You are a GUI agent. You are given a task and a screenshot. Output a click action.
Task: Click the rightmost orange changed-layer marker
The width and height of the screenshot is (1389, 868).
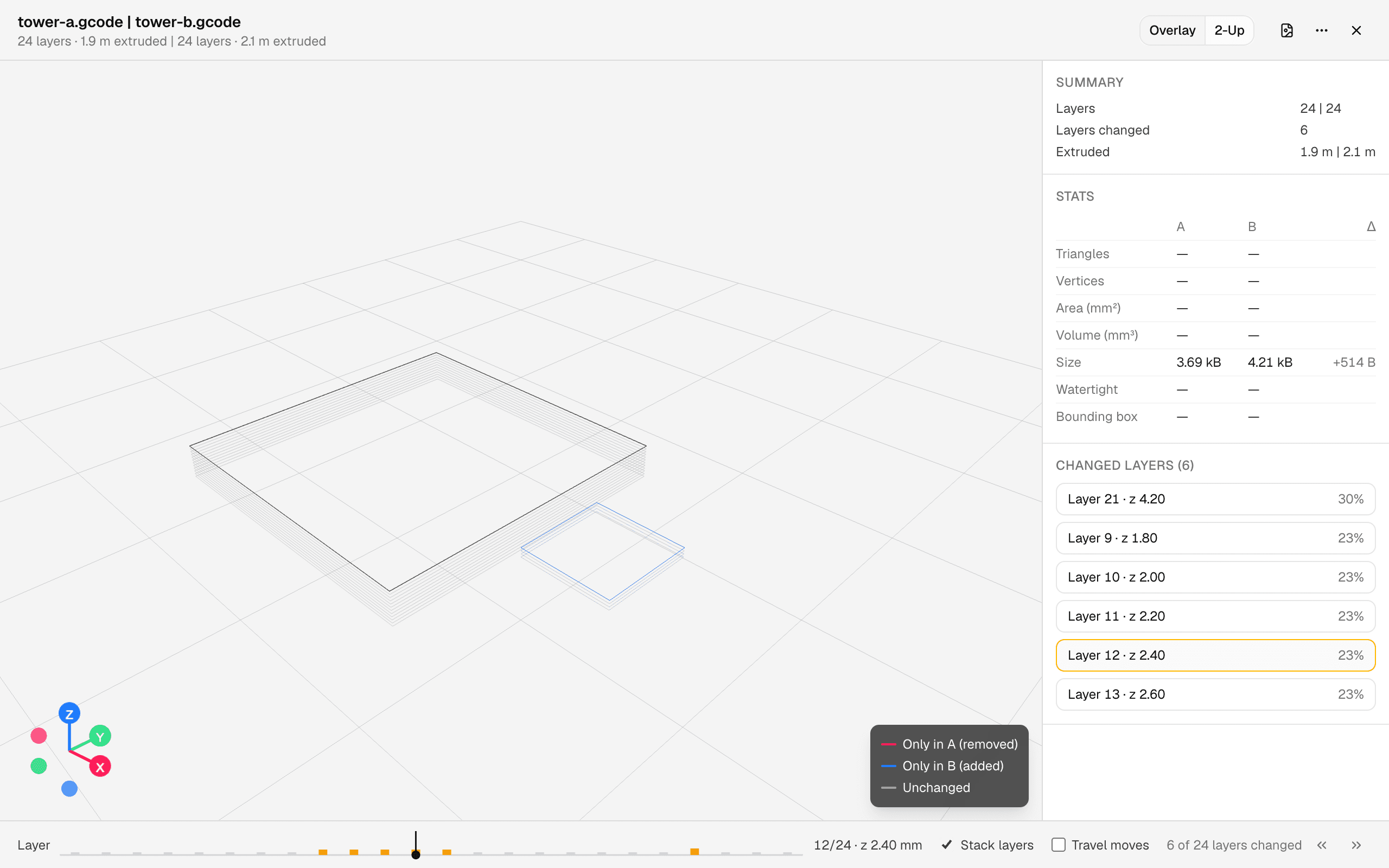(694, 852)
